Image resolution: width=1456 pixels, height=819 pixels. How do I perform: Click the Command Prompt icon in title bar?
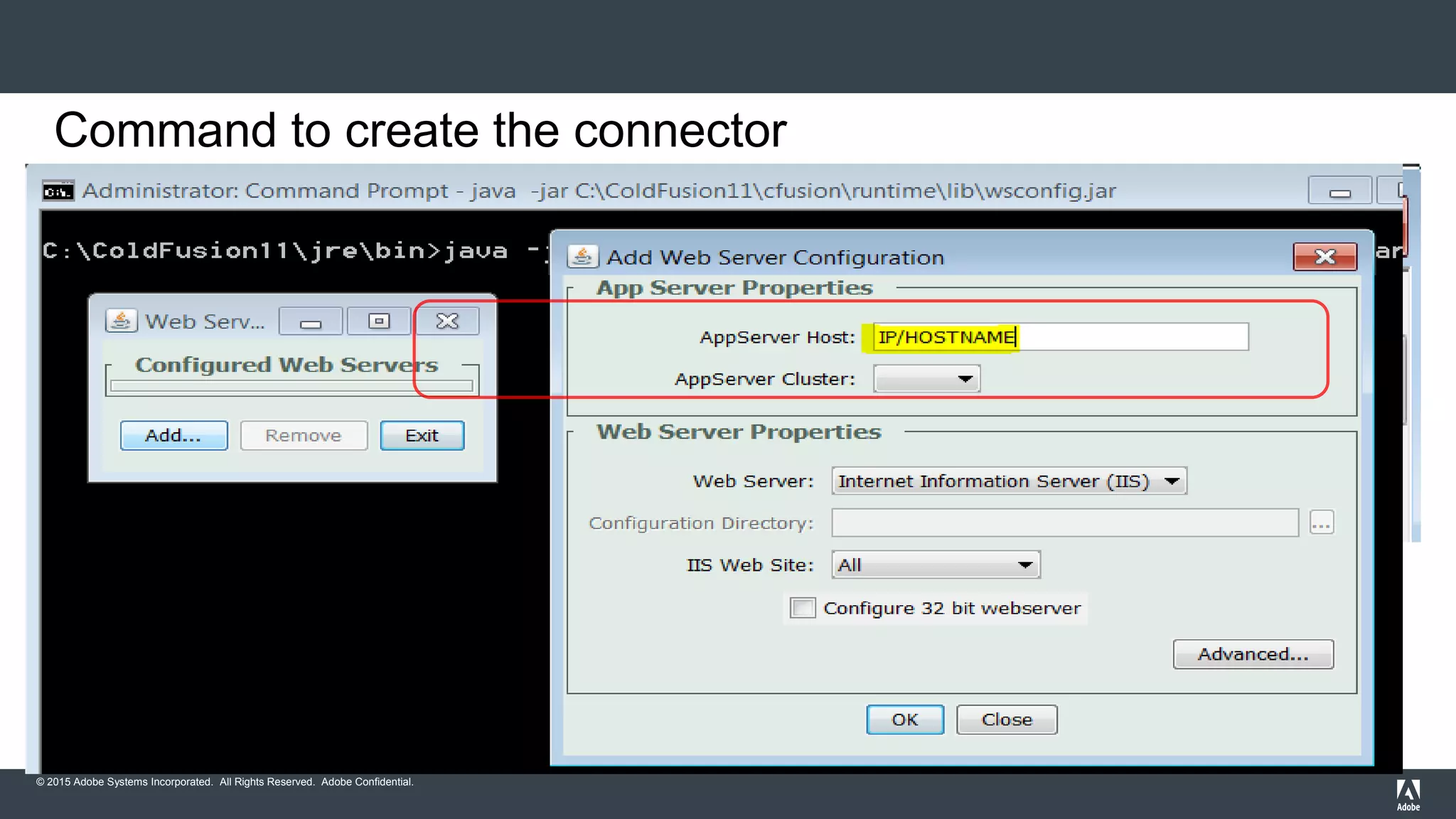coord(58,191)
